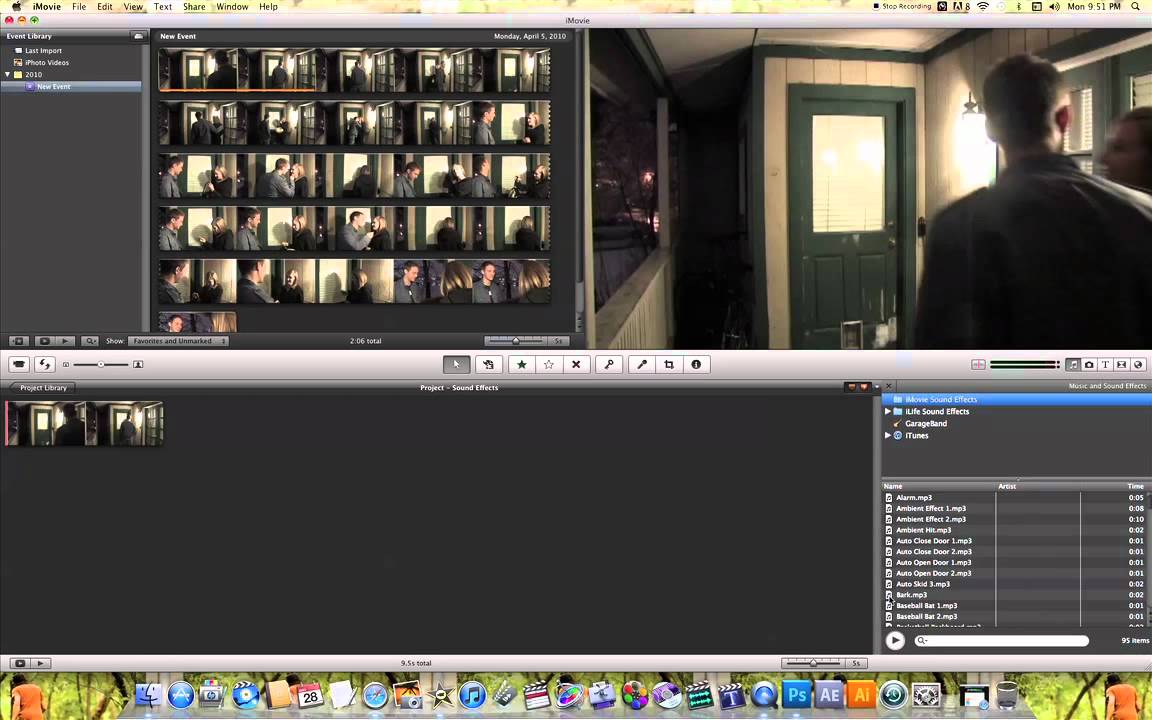Image resolution: width=1152 pixels, height=720 pixels.
Task: Click the swap events and projects button
Action: click(x=45, y=364)
